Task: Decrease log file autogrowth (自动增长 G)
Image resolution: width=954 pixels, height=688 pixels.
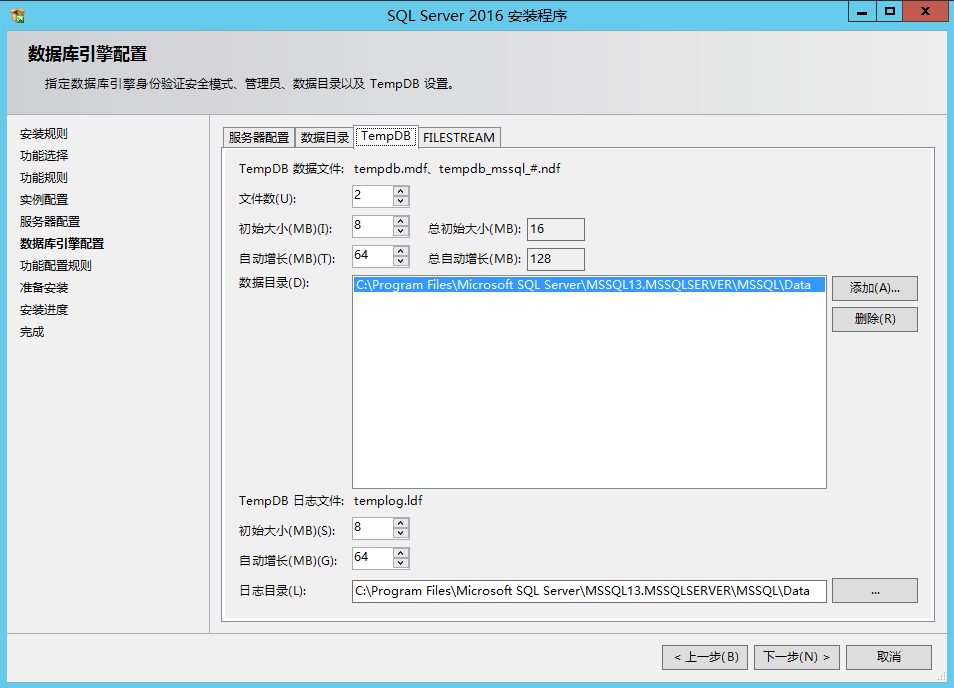Action: tap(400, 563)
